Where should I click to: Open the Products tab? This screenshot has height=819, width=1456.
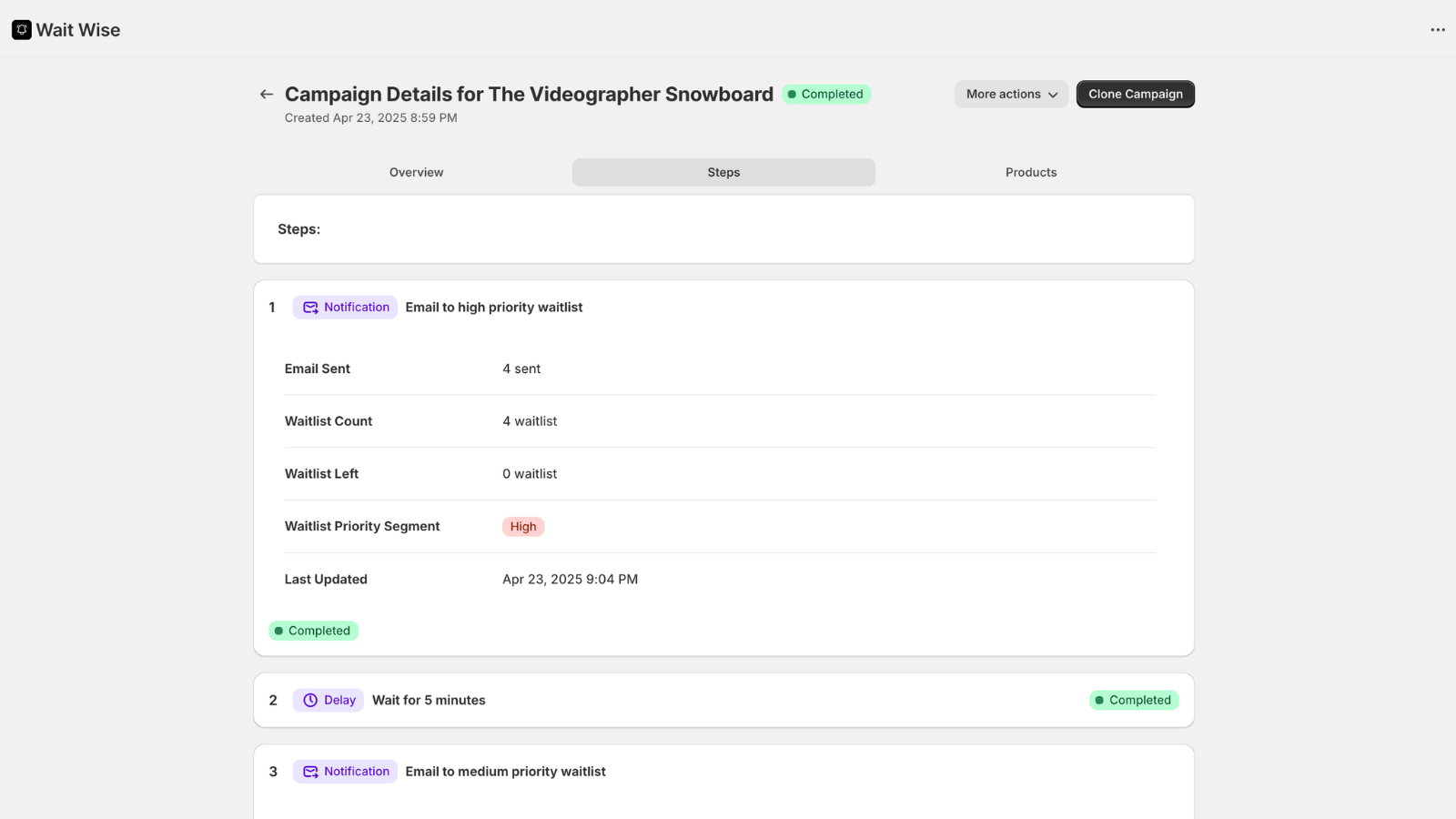(1031, 172)
